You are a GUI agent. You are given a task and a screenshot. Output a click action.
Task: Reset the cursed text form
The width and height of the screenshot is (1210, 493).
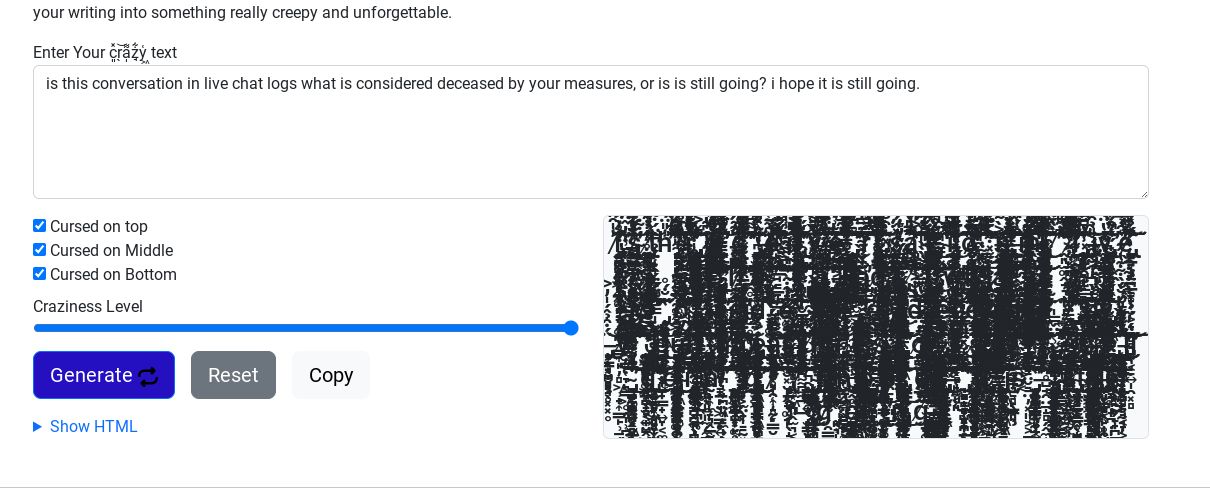pyautogui.click(x=233, y=375)
